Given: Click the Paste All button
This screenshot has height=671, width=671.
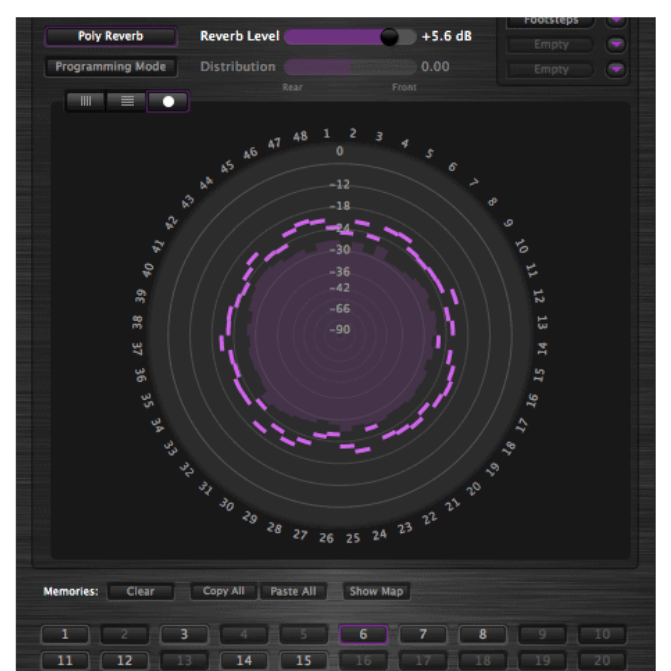Looking at the screenshot, I should tap(294, 591).
